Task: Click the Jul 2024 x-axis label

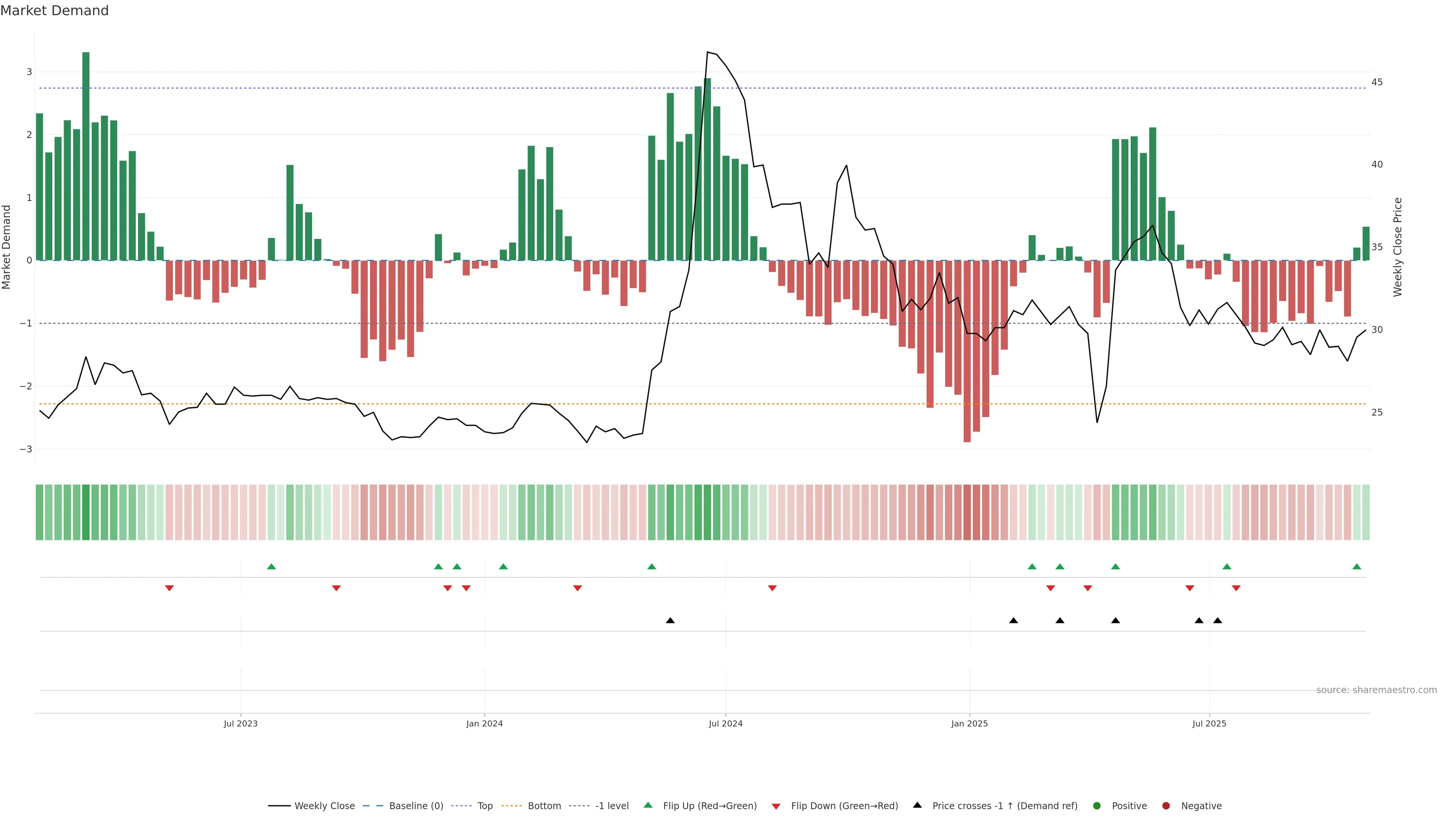Action: (x=726, y=723)
